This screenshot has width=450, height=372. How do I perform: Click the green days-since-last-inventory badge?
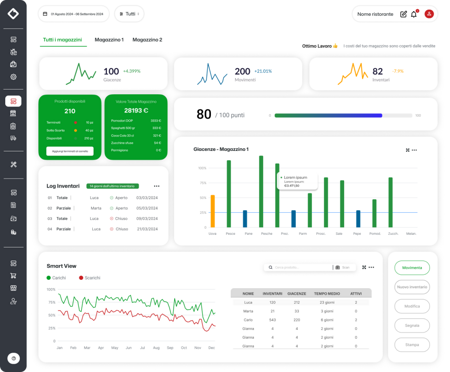tap(113, 186)
